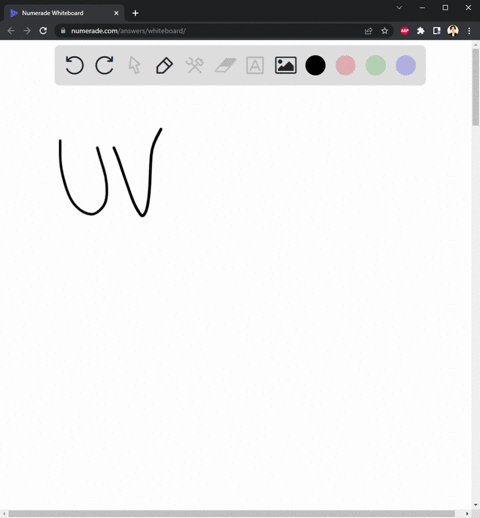
Task: Pick the pink pen color
Action: click(345, 65)
